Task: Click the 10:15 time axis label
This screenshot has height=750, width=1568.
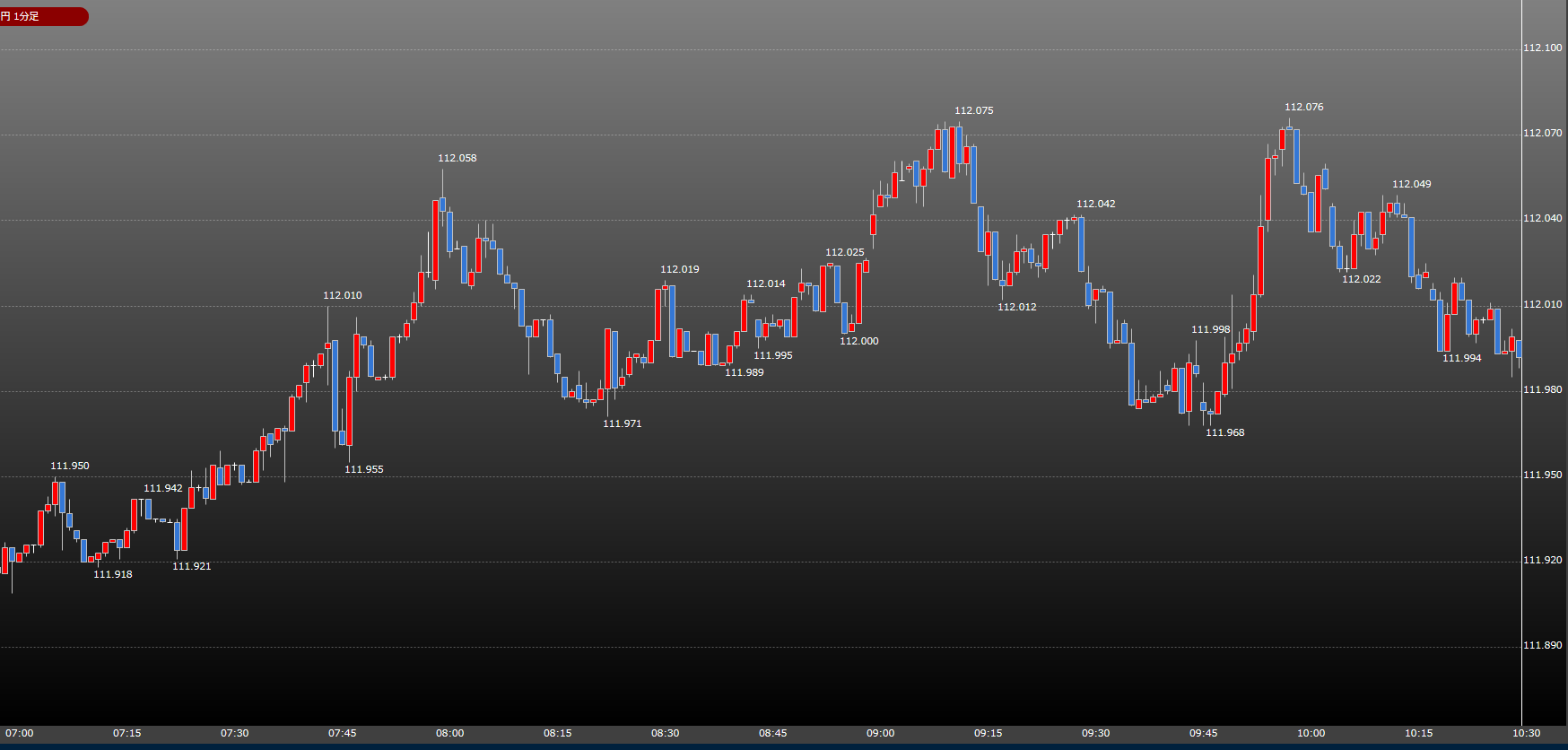Action: point(1419,733)
